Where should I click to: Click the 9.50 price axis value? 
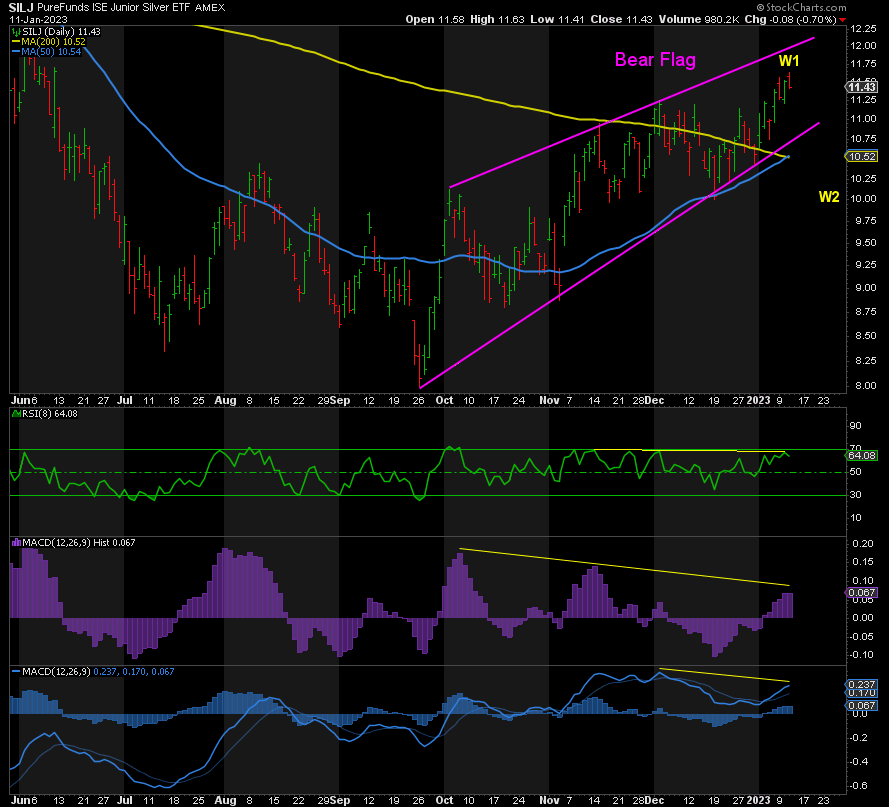(865, 243)
